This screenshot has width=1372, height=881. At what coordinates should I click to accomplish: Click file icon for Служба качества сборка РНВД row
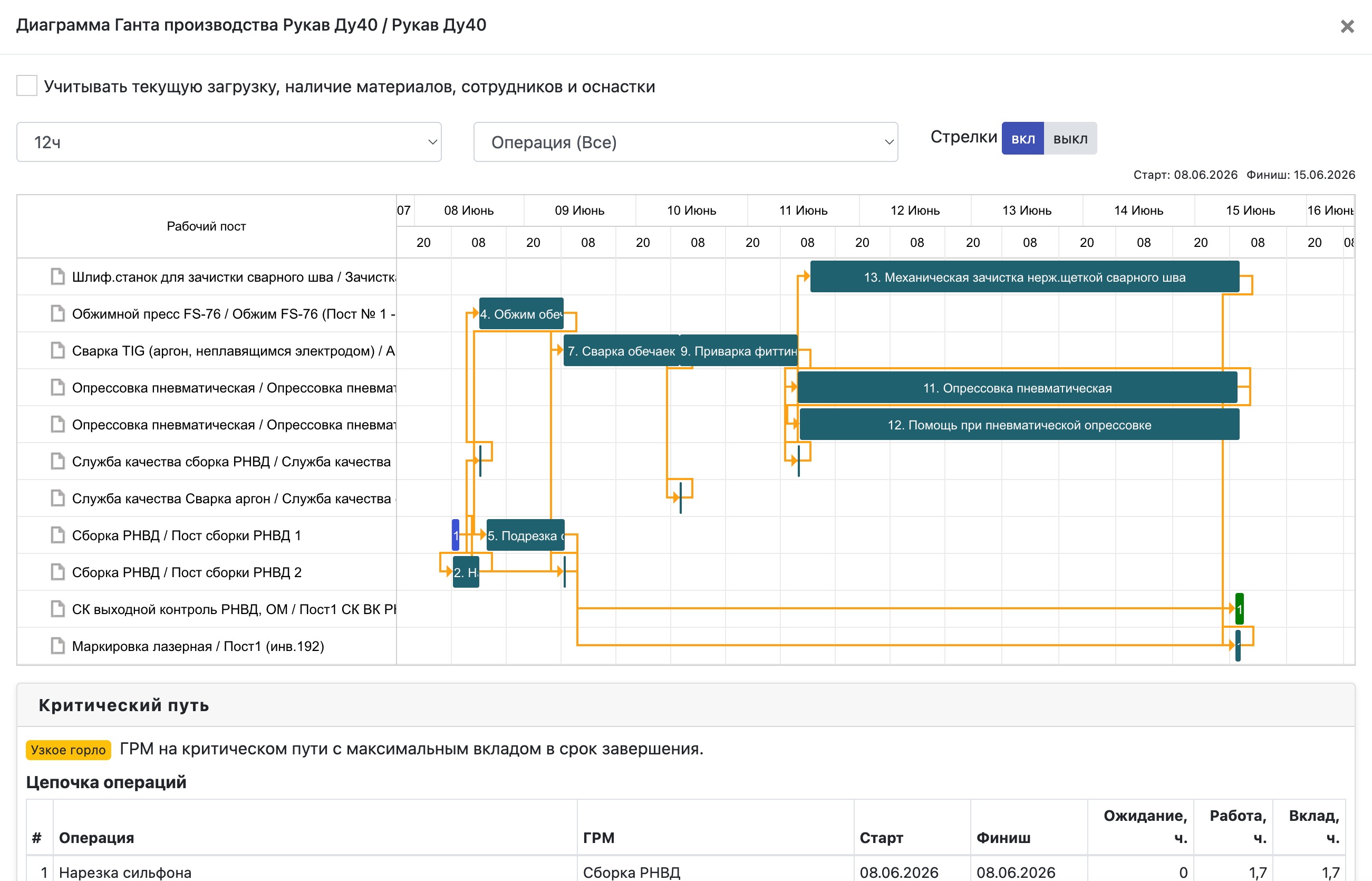(x=58, y=461)
